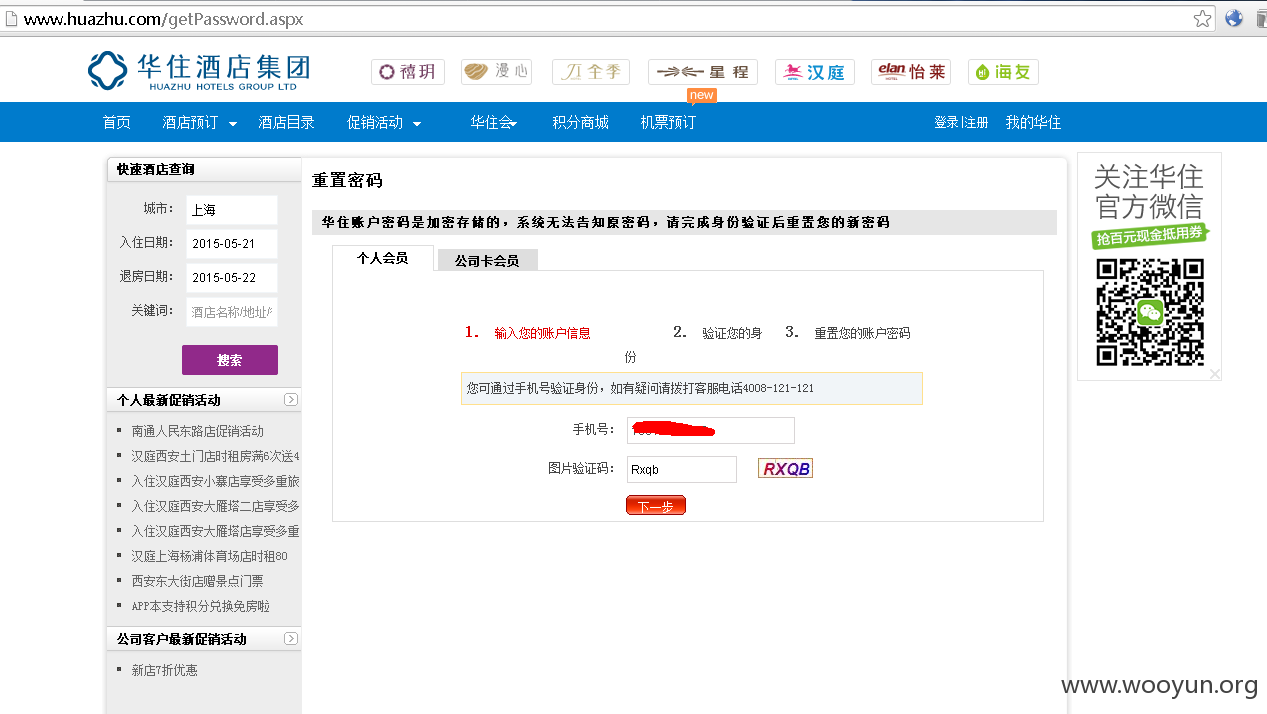Open 南通人民东路店促销活动 link

198,431
